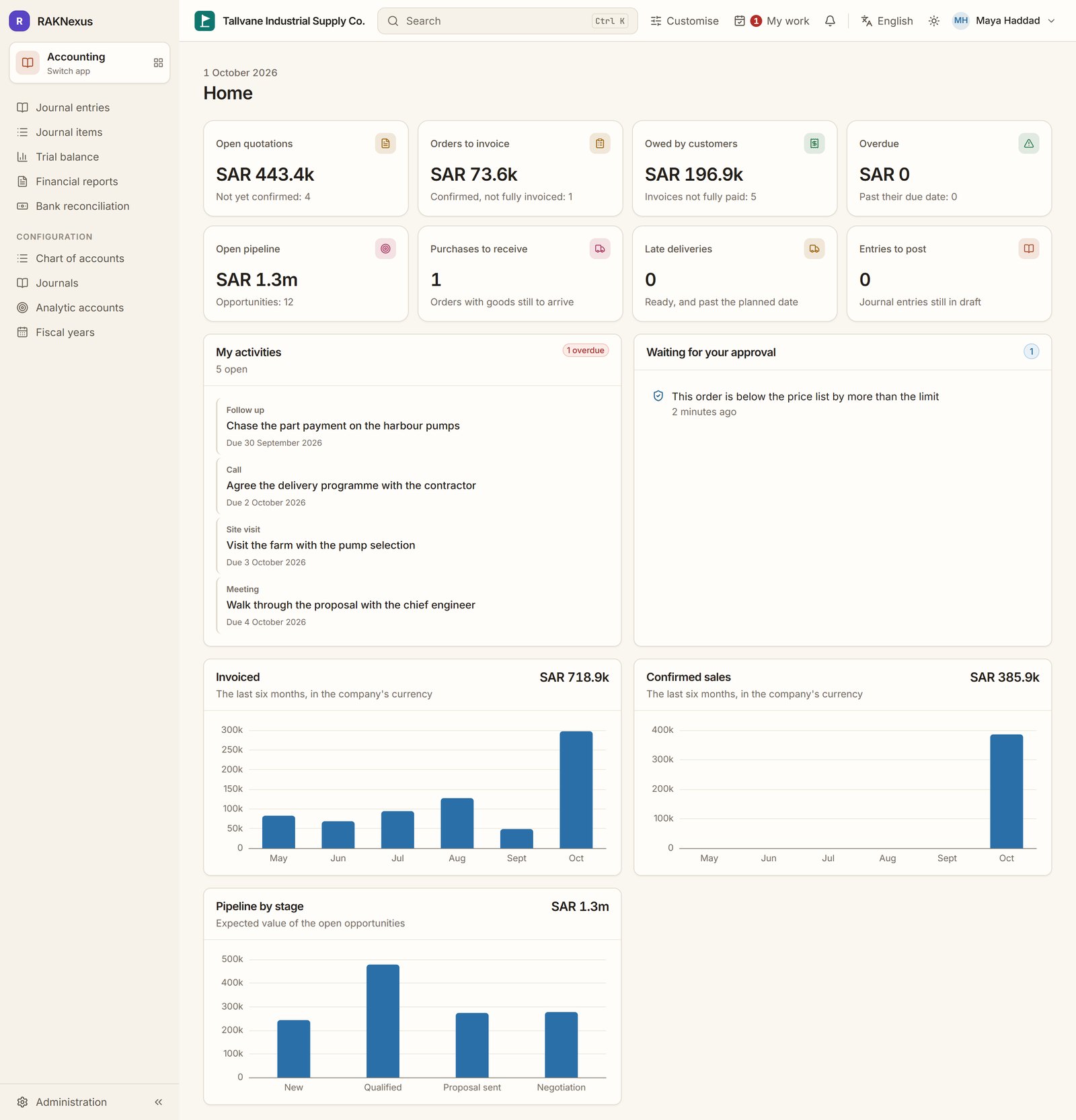Click the 1 overdue badge
This screenshot has width=1076, height=1120.
(586, 350)
